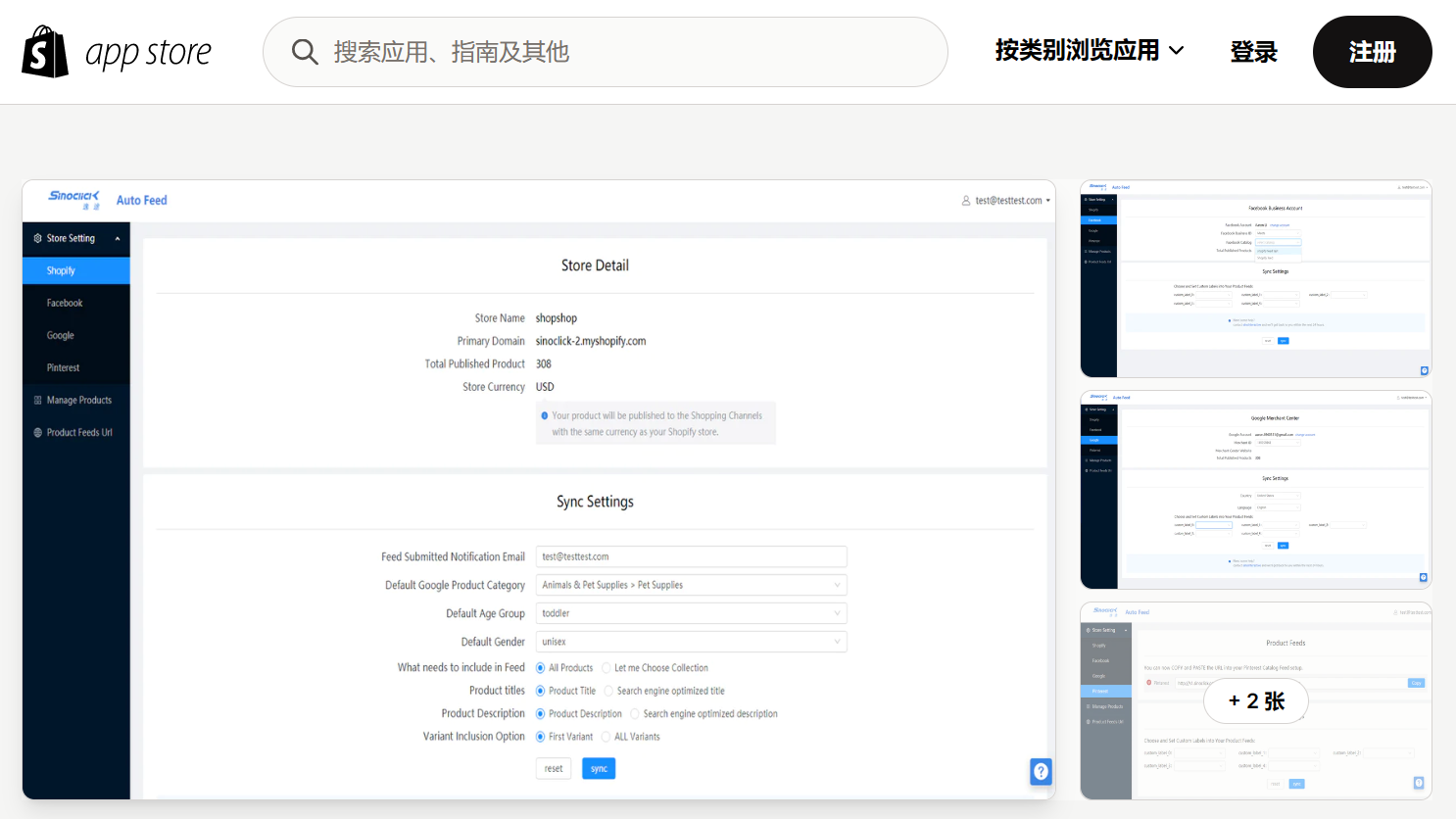Expand the 按类别浏览应用 dropdown

pyautogui.click(x=1090, y=51)
